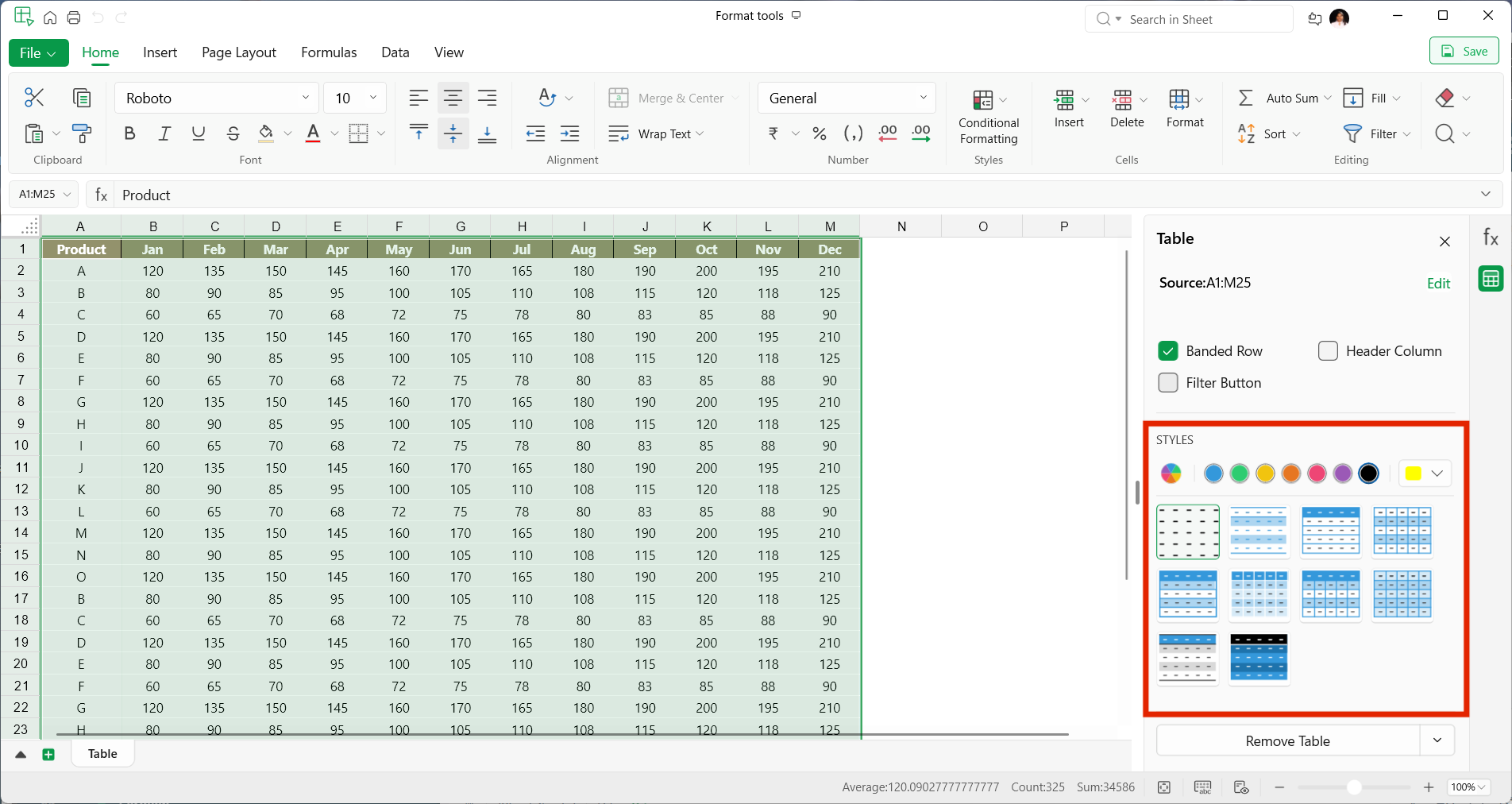Image resolution: width=1512 pixels, height=804 pixels.
Task: Apply strikethrough formatting
Action: [233, 133]
